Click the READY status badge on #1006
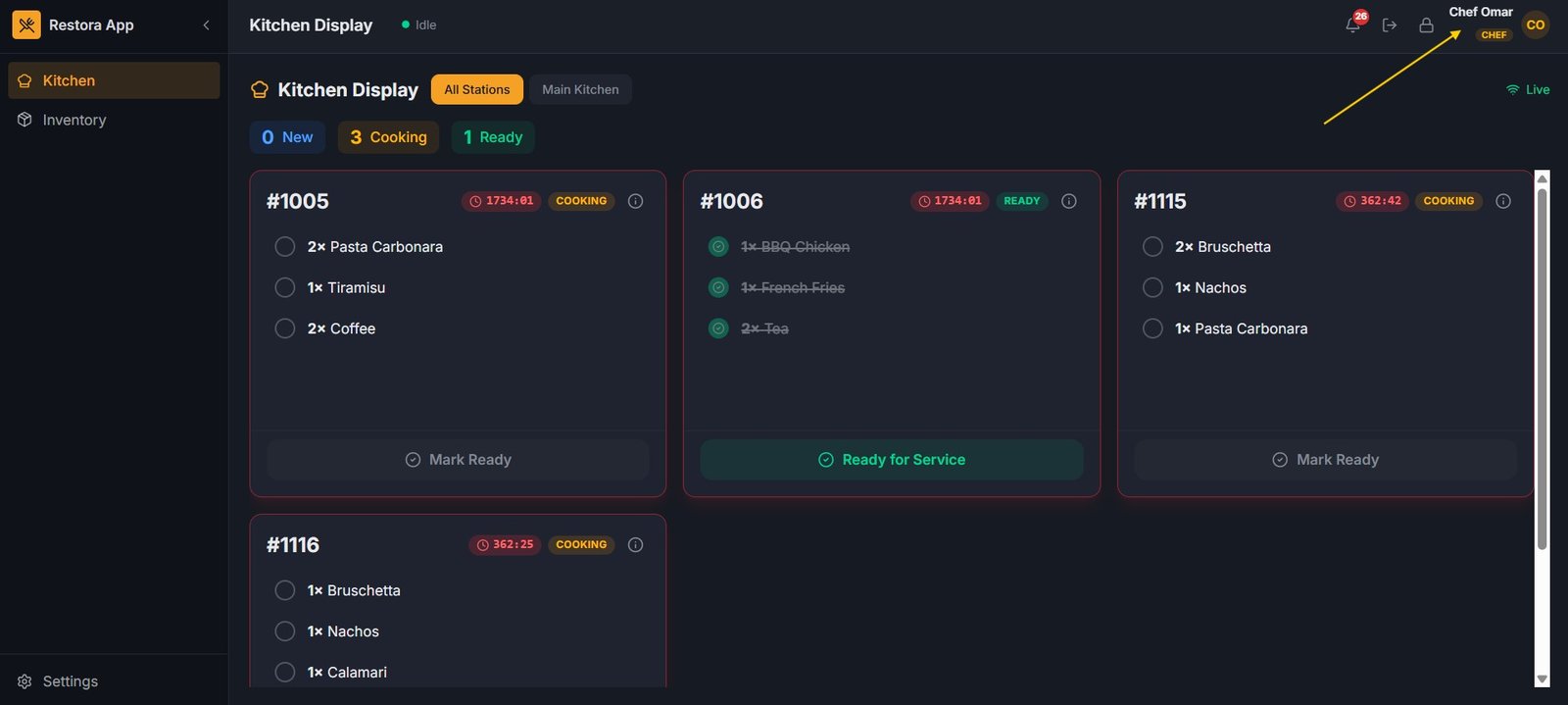The height and width of the screenshot is (705, 1568). tap(1022, 201)
